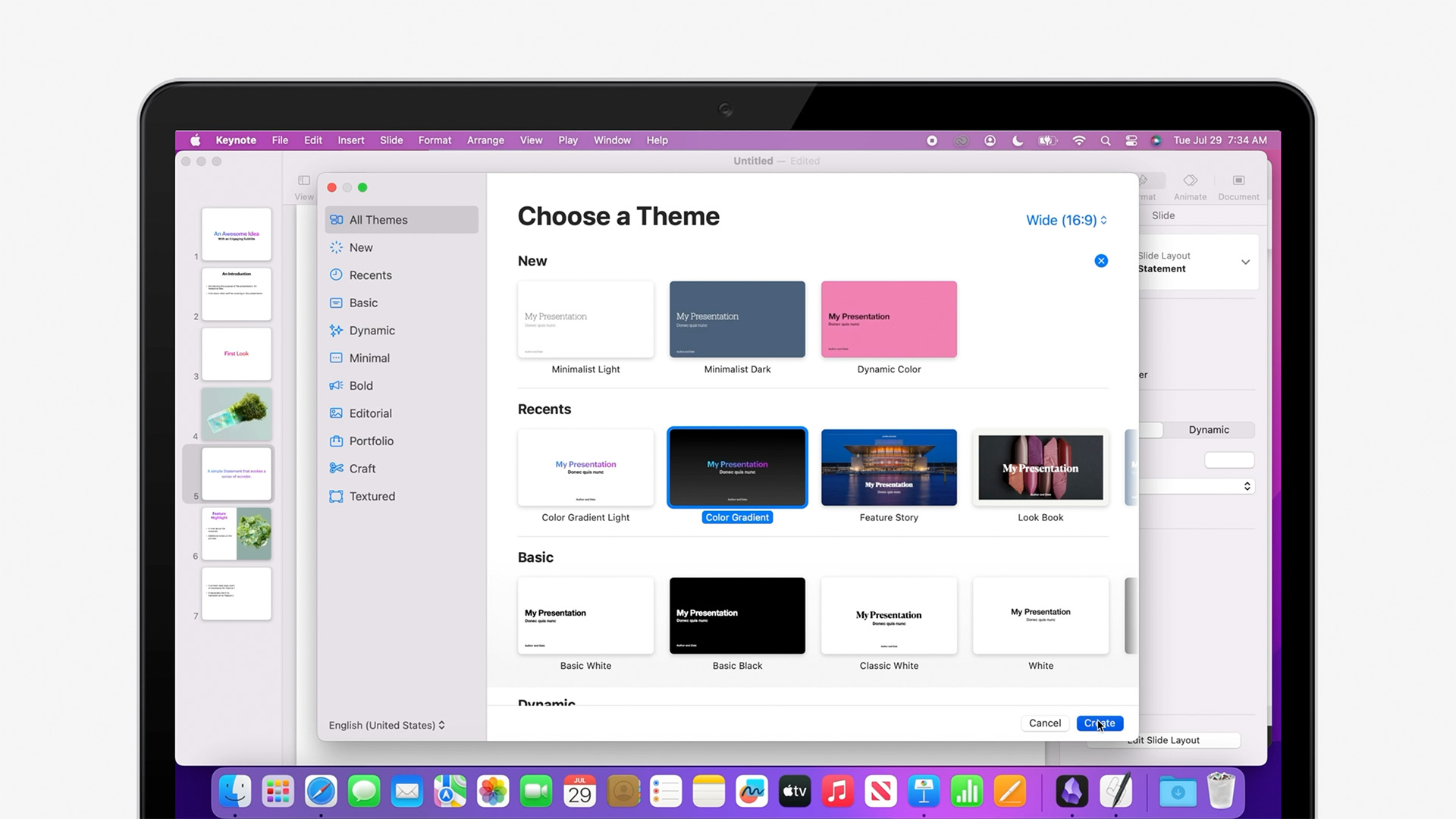
Task: Open the English (United States) language dropdown
Action: click(x=386, y=725)
